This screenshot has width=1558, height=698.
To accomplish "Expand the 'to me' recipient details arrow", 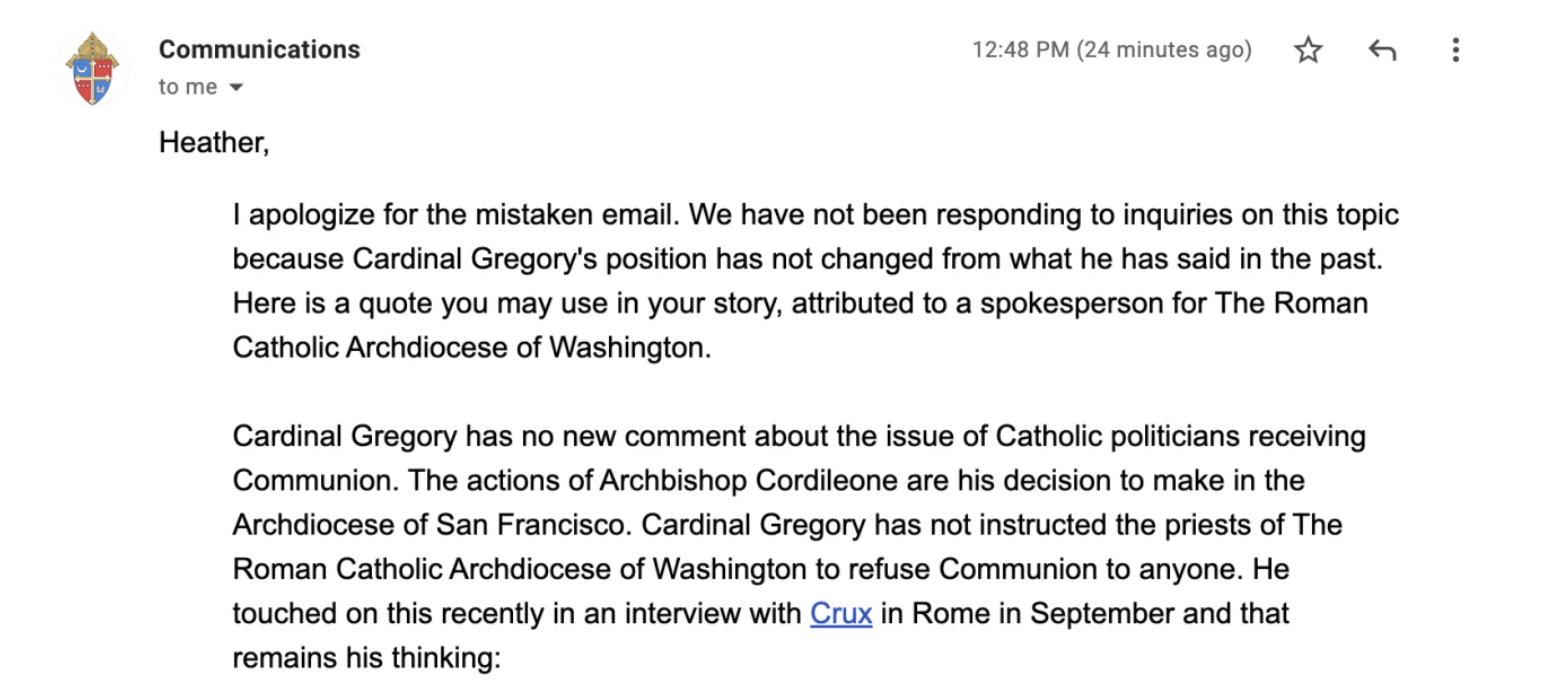I will (237, 88).
